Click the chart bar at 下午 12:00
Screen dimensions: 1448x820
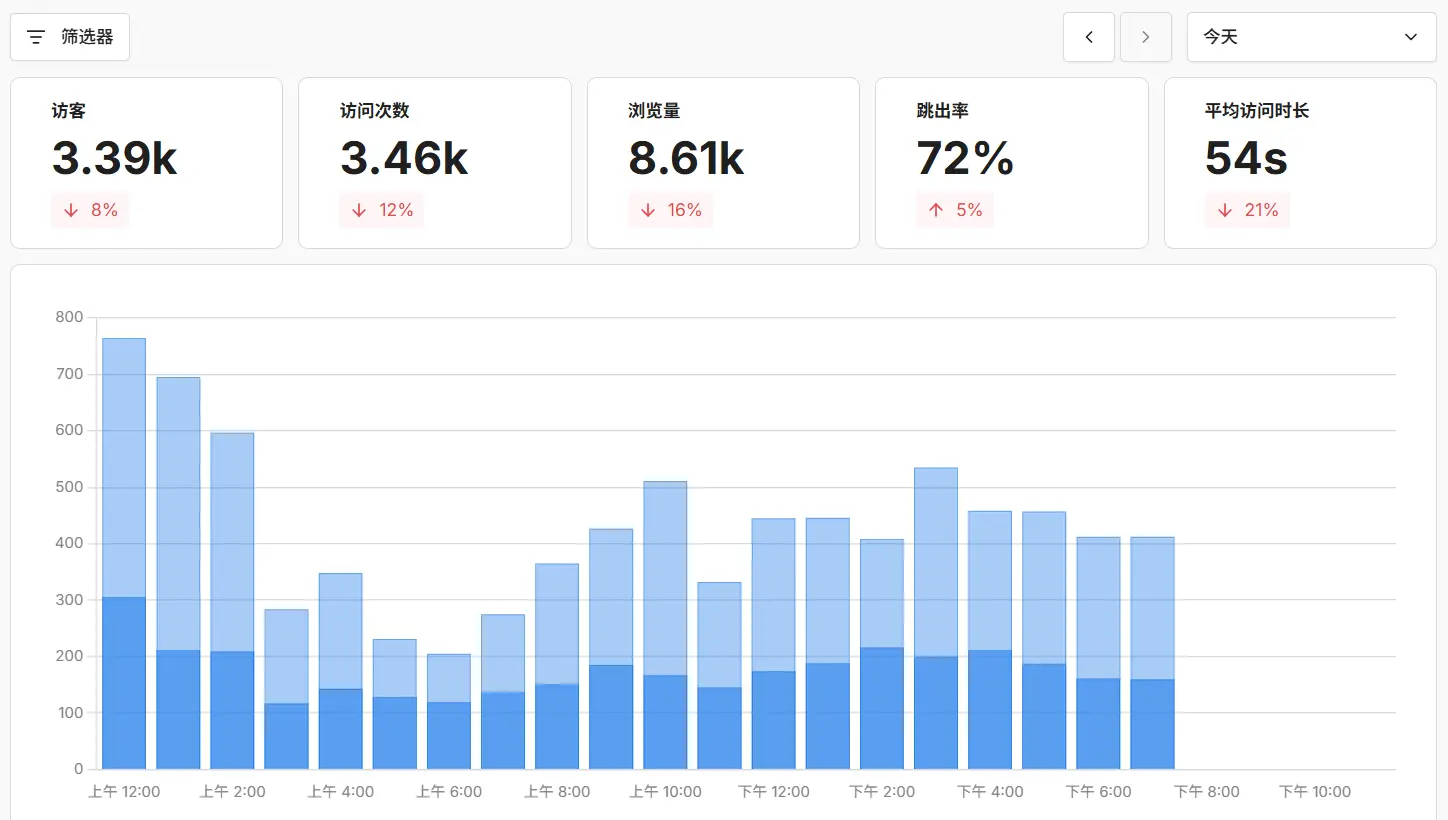773,644
